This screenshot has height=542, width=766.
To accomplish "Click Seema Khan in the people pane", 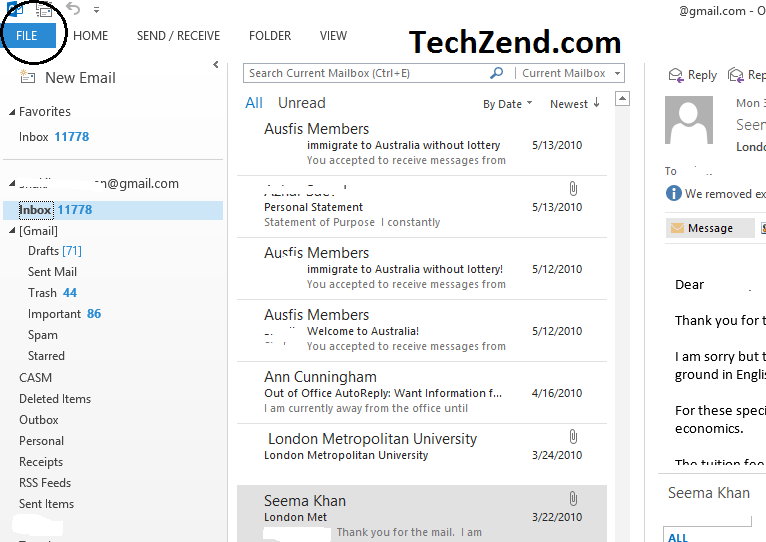I will [709, 493].
